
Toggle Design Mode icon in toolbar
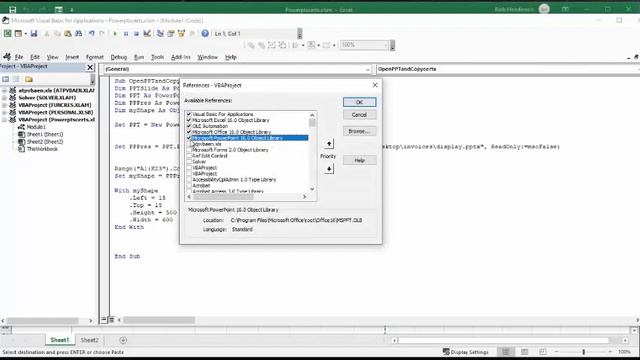(147, 33)
